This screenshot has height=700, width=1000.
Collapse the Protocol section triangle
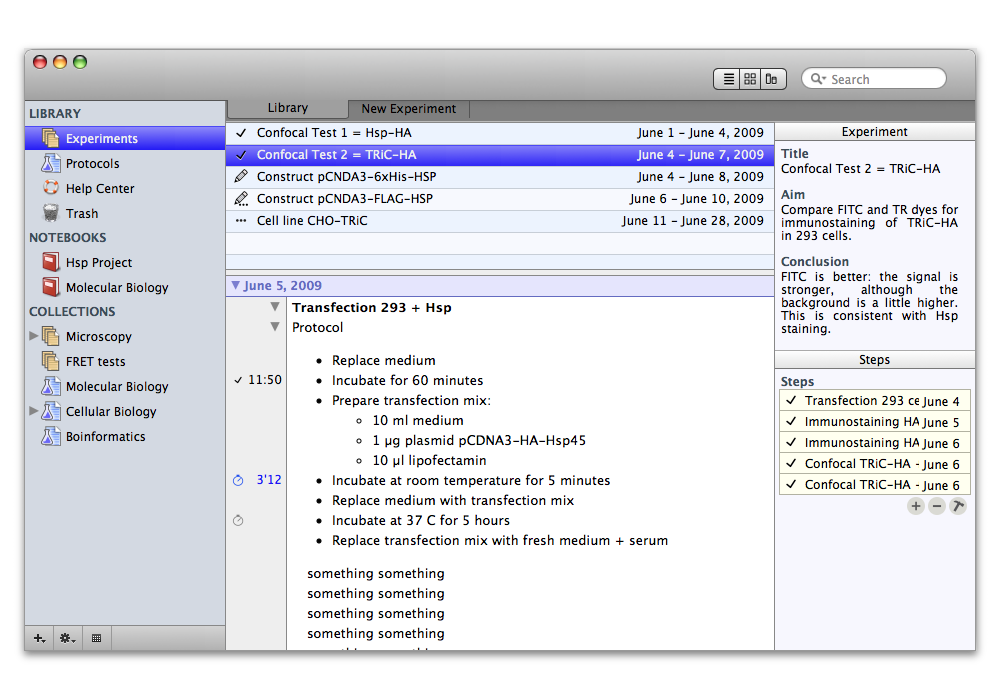coord(275,326)
